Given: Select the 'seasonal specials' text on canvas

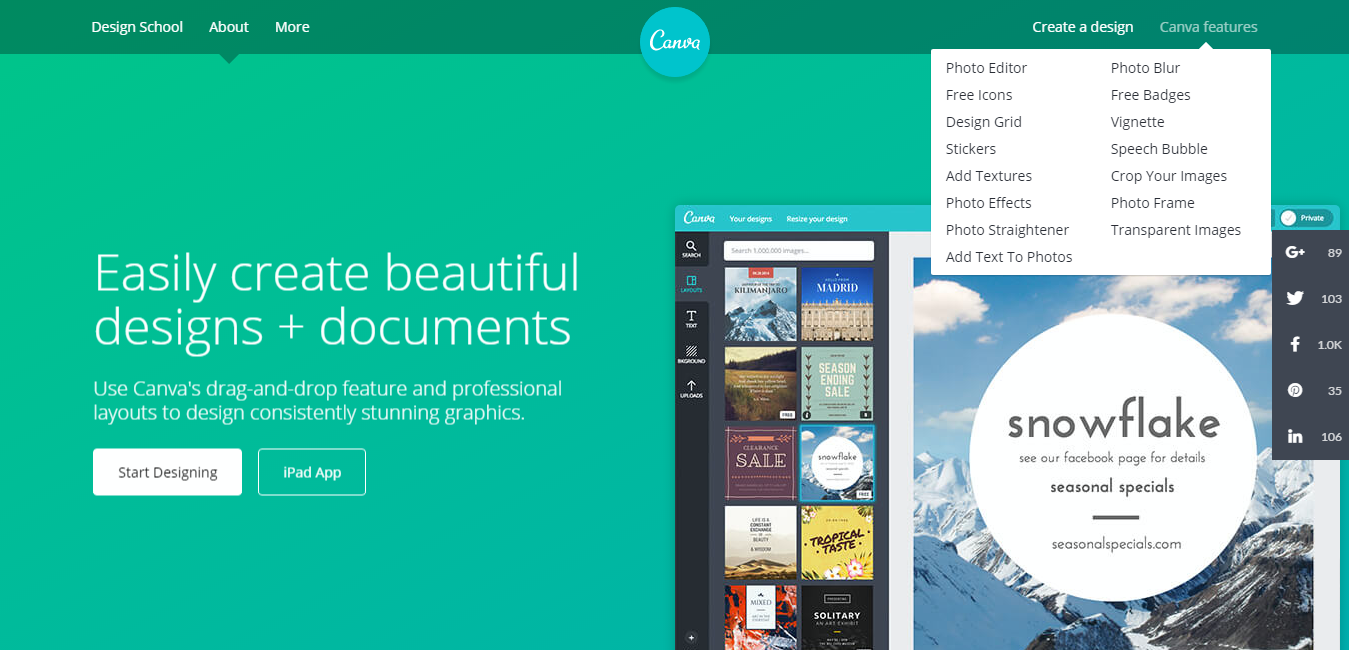Looking at the screenshot, I should click(1112, 487).
